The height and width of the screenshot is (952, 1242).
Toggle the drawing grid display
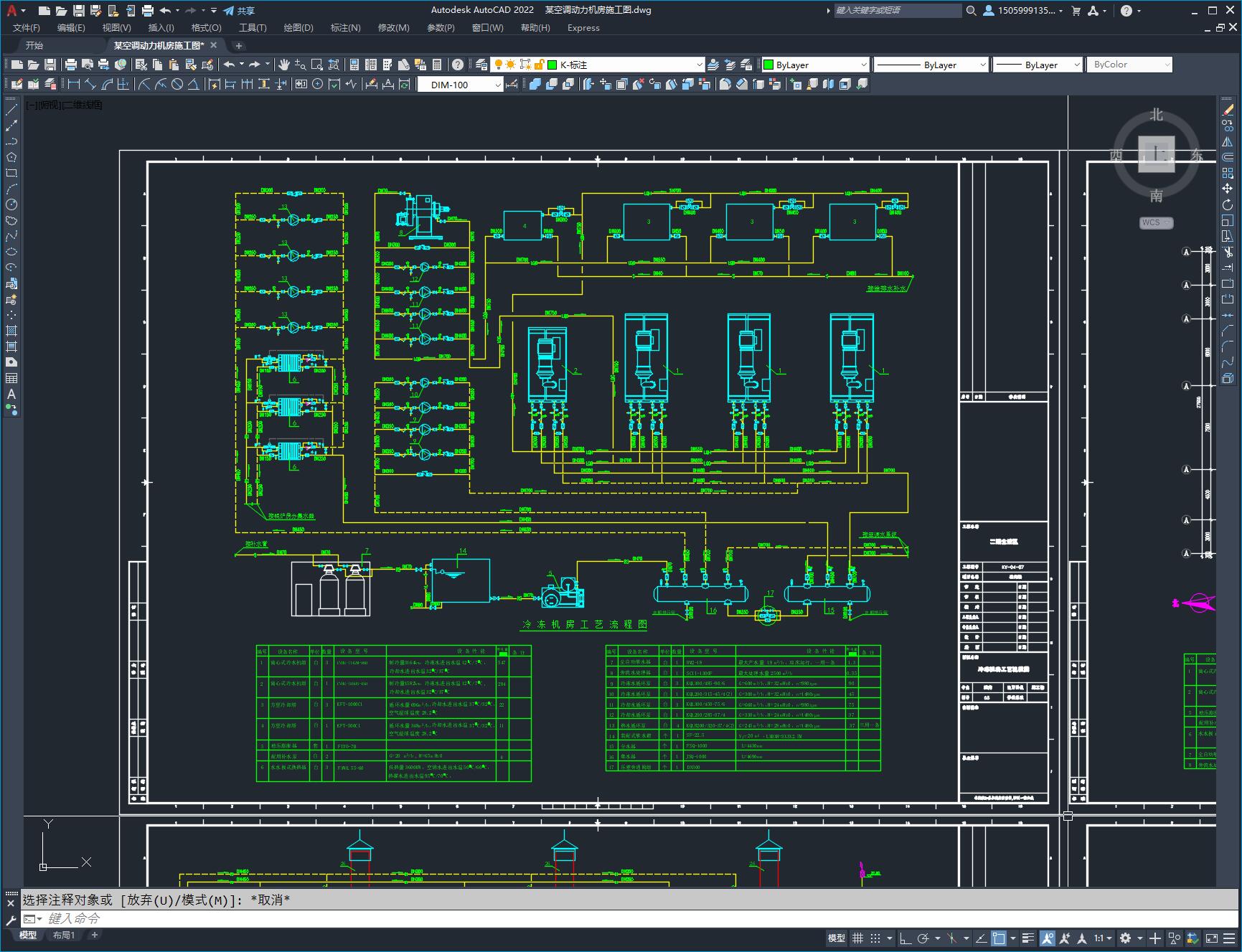857,938
